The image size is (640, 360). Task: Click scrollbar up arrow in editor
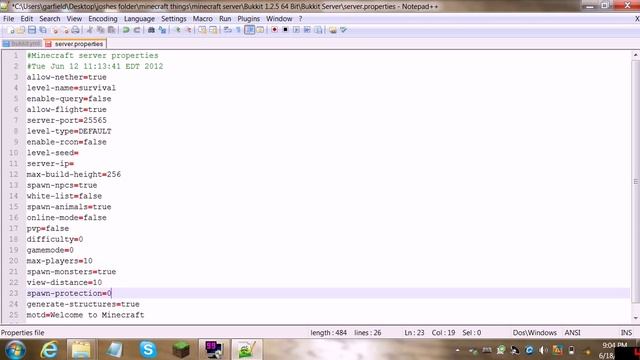(x=635, y=55)
